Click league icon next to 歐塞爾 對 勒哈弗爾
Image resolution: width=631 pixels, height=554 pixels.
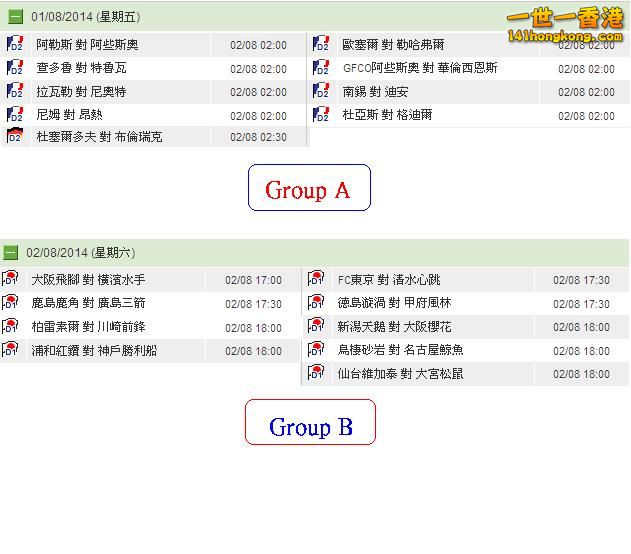point(321,45)
